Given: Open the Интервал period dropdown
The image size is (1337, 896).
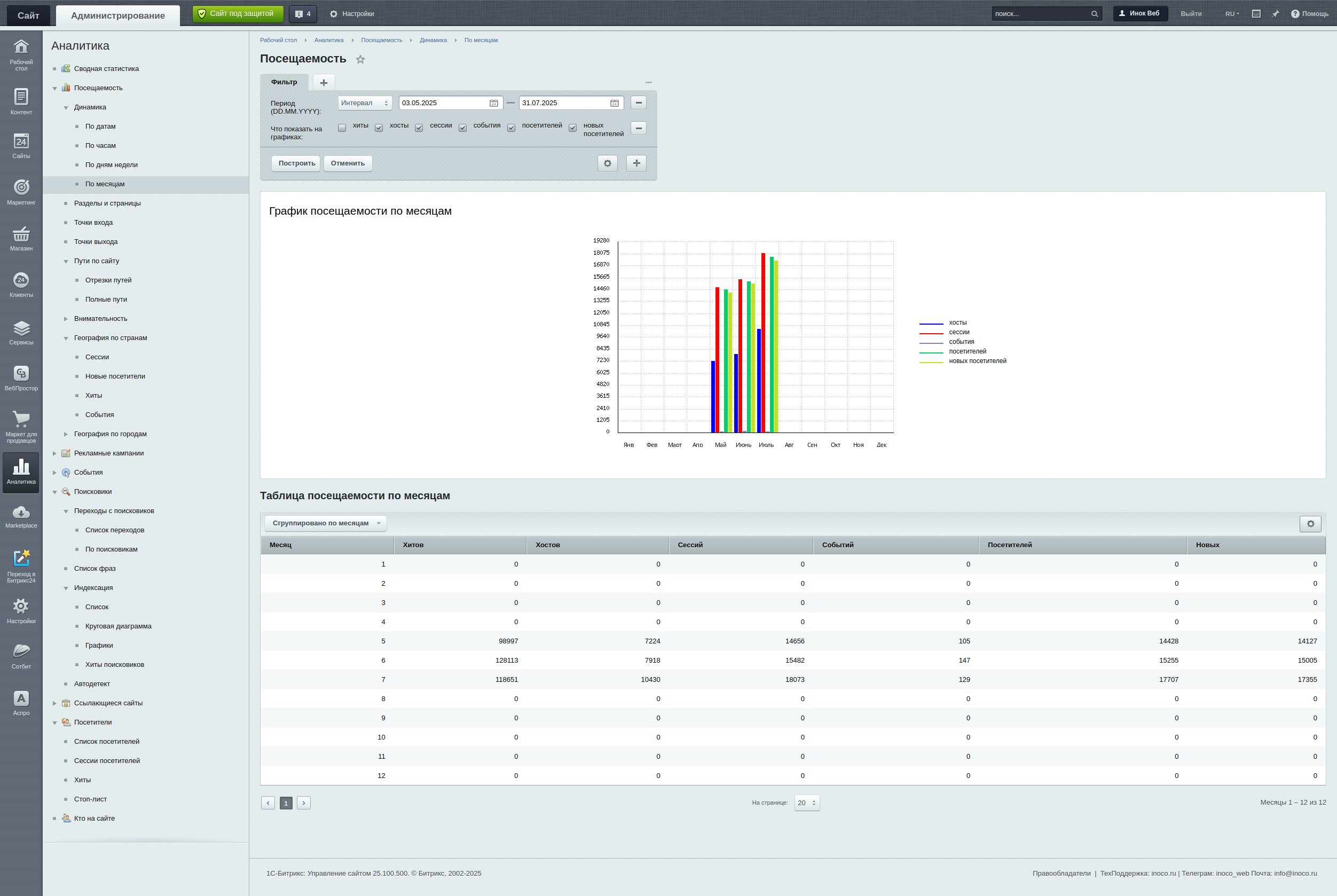Looking at the screenshot, I should 364,104.
